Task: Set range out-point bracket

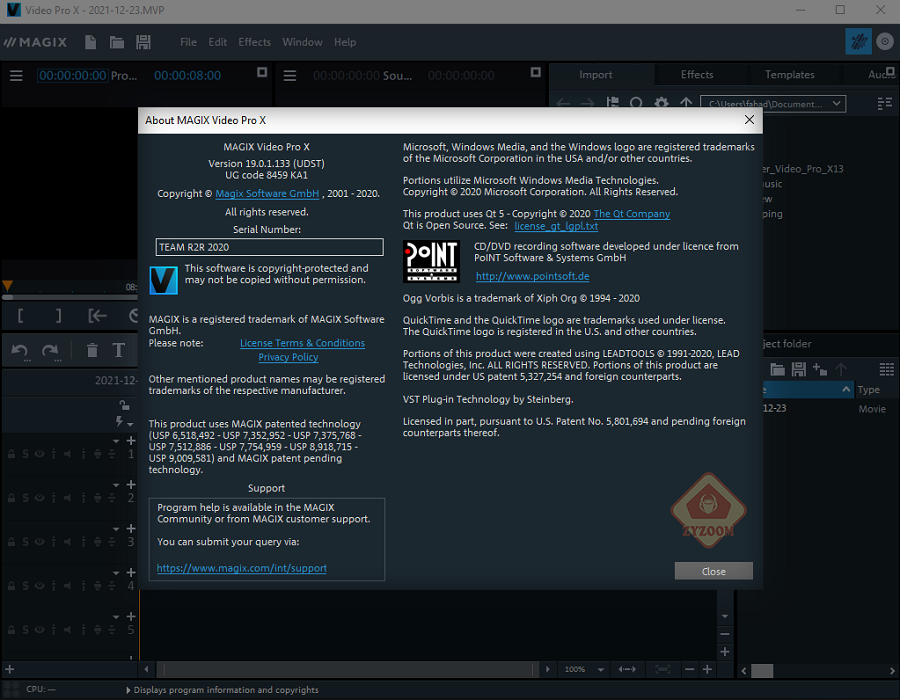Action: 58,316
